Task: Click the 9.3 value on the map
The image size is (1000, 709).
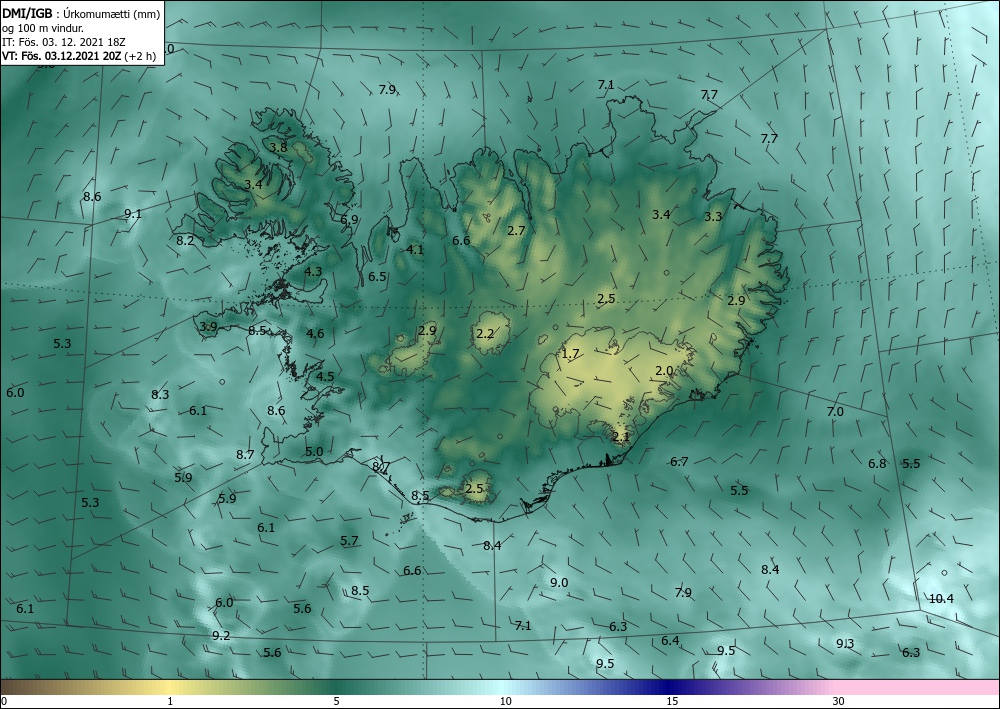Action: tap(845, 644)
